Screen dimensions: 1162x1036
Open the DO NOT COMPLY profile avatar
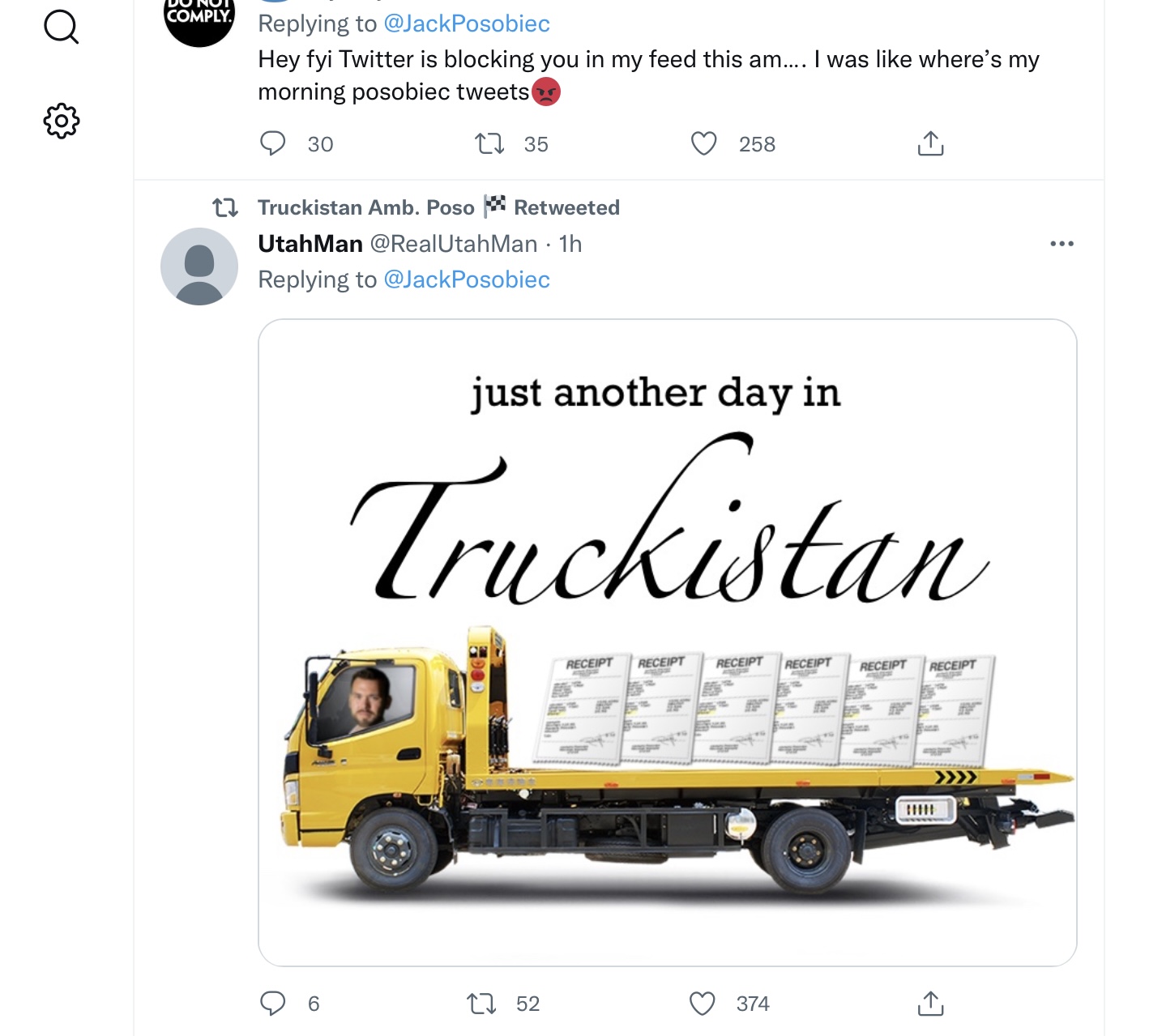point(199,15)
